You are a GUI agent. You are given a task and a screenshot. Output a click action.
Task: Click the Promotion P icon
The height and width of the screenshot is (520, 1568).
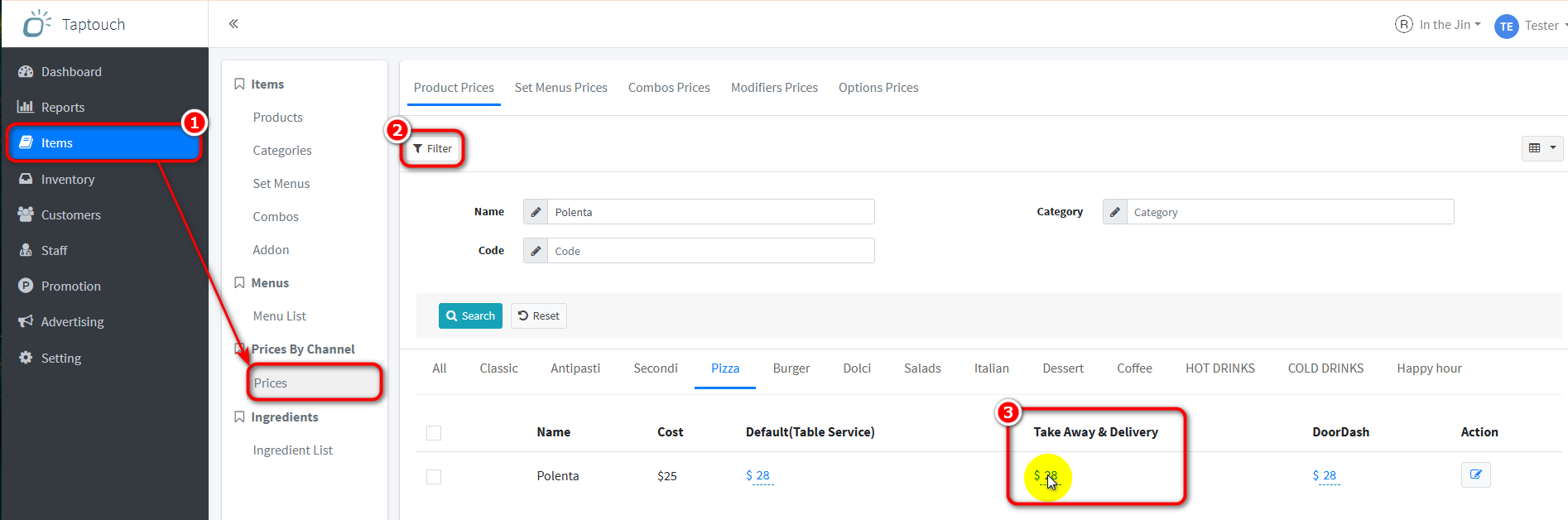pyautogui.click(x=26, y=286)
